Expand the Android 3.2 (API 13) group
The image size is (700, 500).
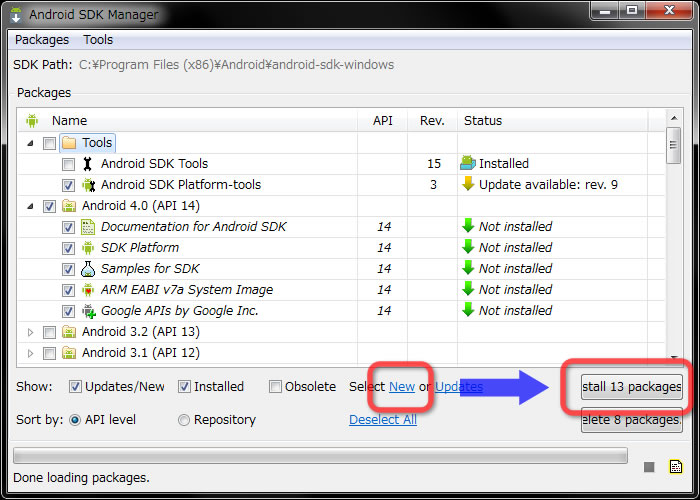pos(30,332)
